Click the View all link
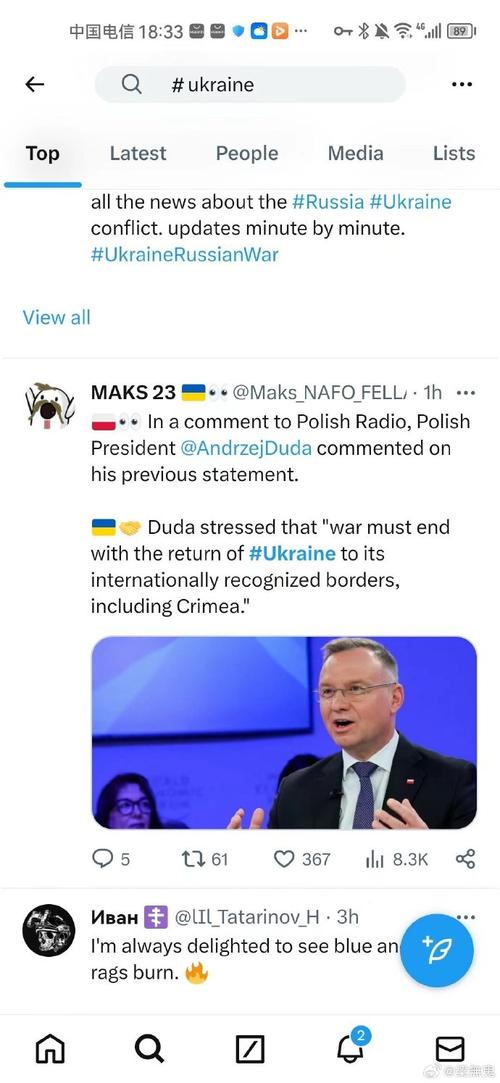The image size is (500, 1083). coord(57,317)
